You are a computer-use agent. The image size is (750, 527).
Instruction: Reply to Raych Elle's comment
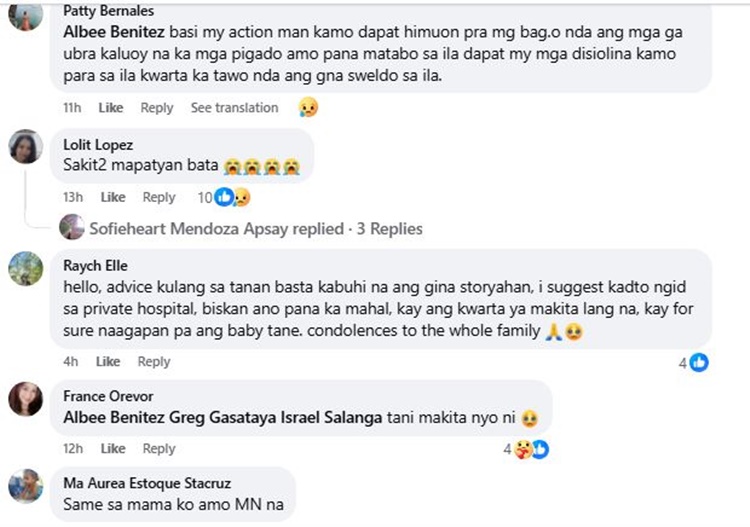coord(154,362)
